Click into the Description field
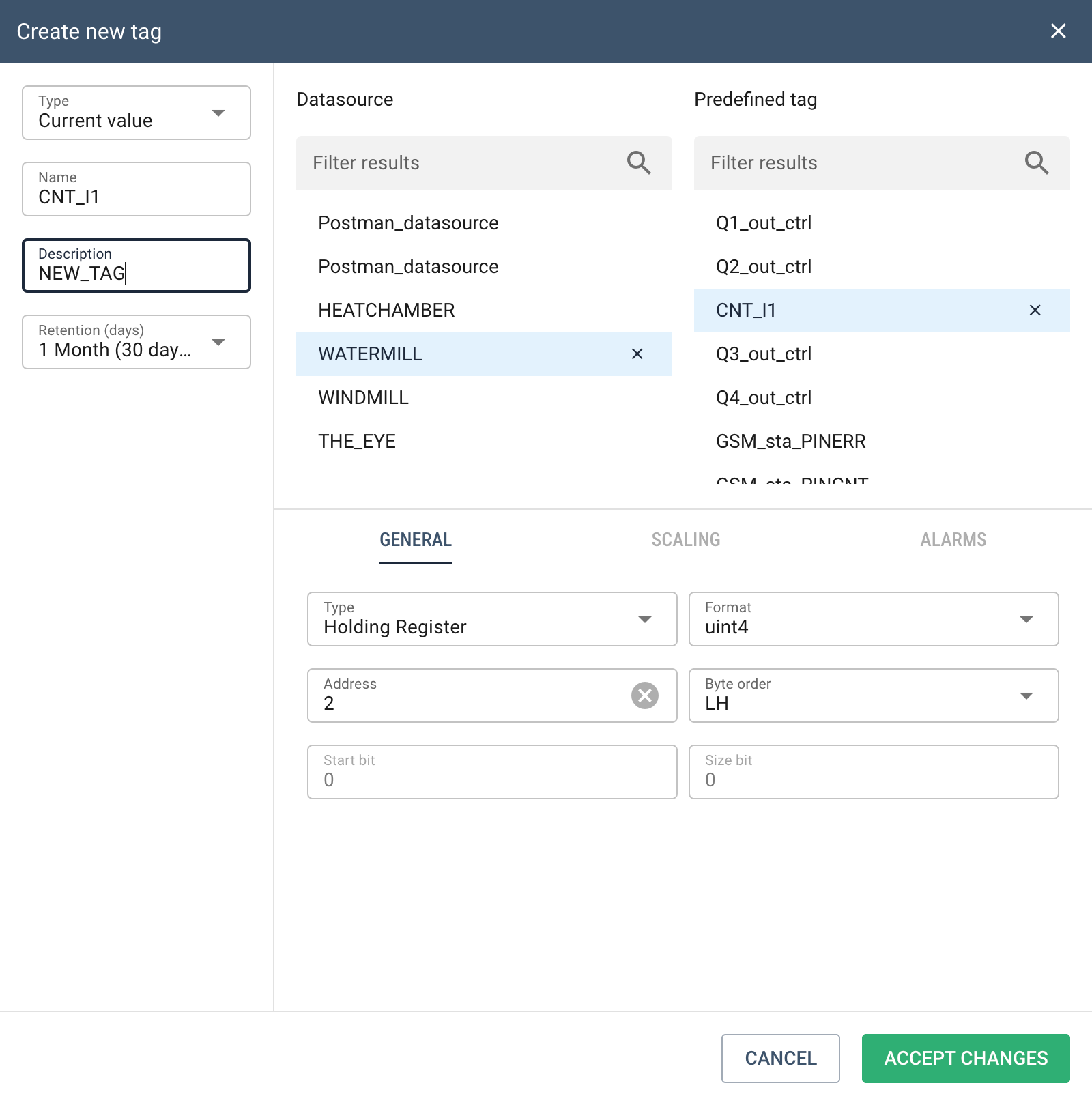Viewport: 1092px width, 1105px height. (x=136, y=266)
